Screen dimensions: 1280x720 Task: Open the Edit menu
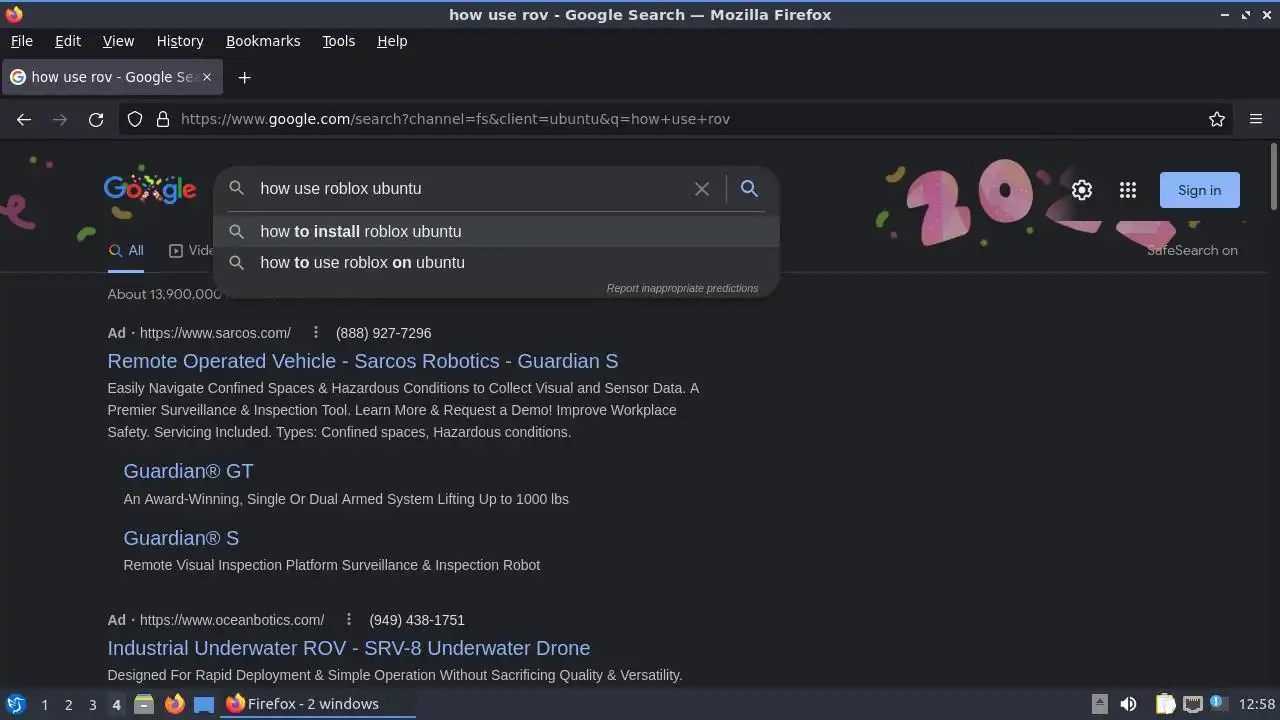click(x=68, y=41)
